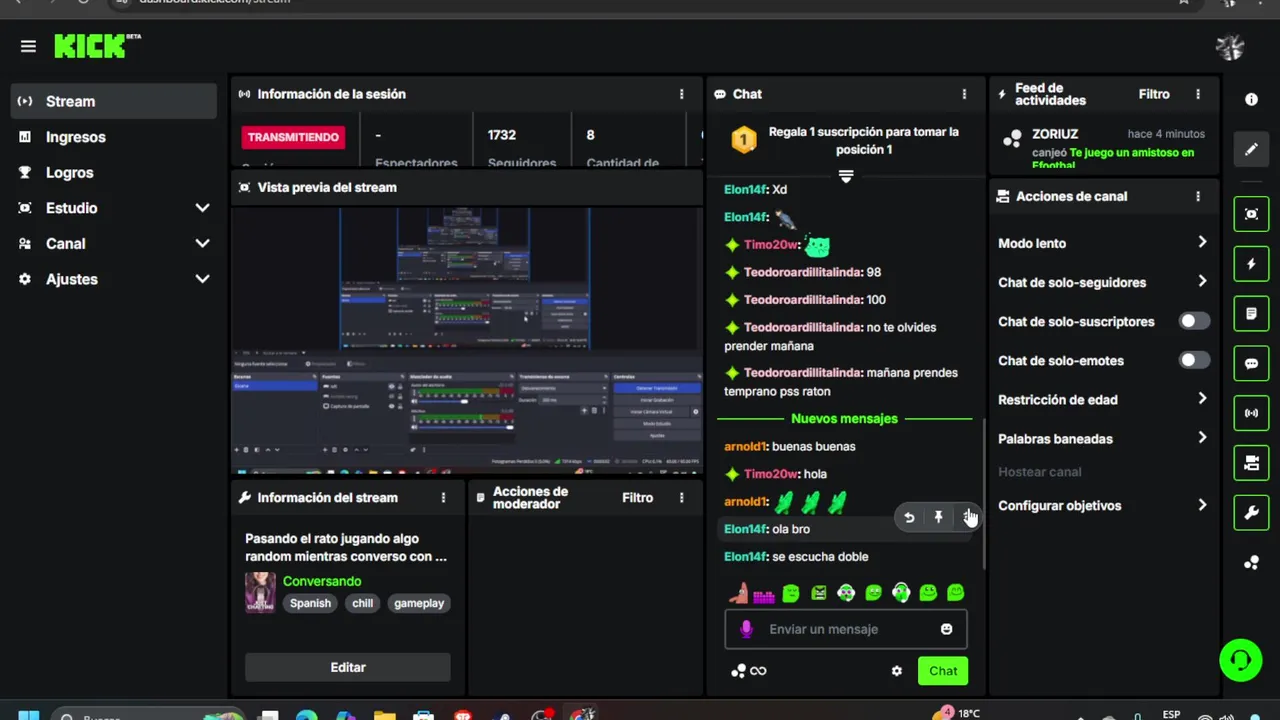Click the gold rank 1 badge icon
This screenshot has height=720, width=1280.
tap(743, 140)
